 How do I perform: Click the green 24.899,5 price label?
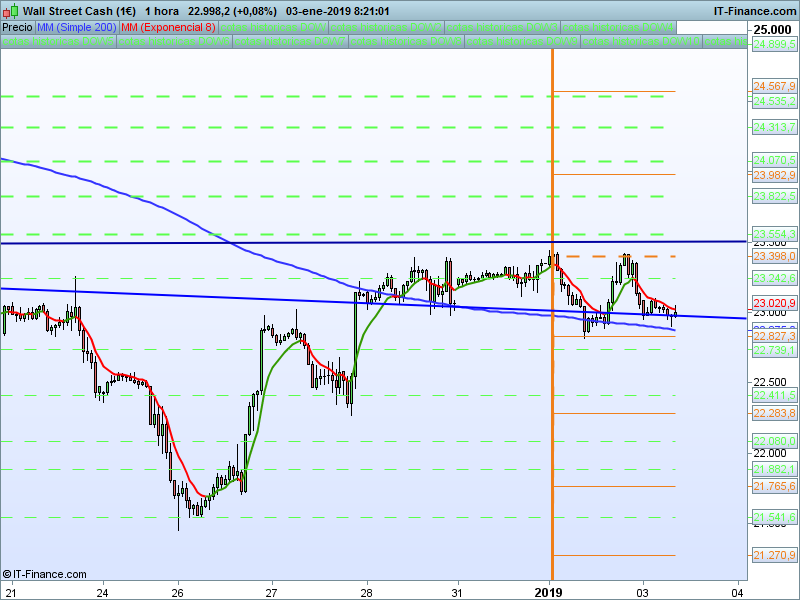(774, 44)
